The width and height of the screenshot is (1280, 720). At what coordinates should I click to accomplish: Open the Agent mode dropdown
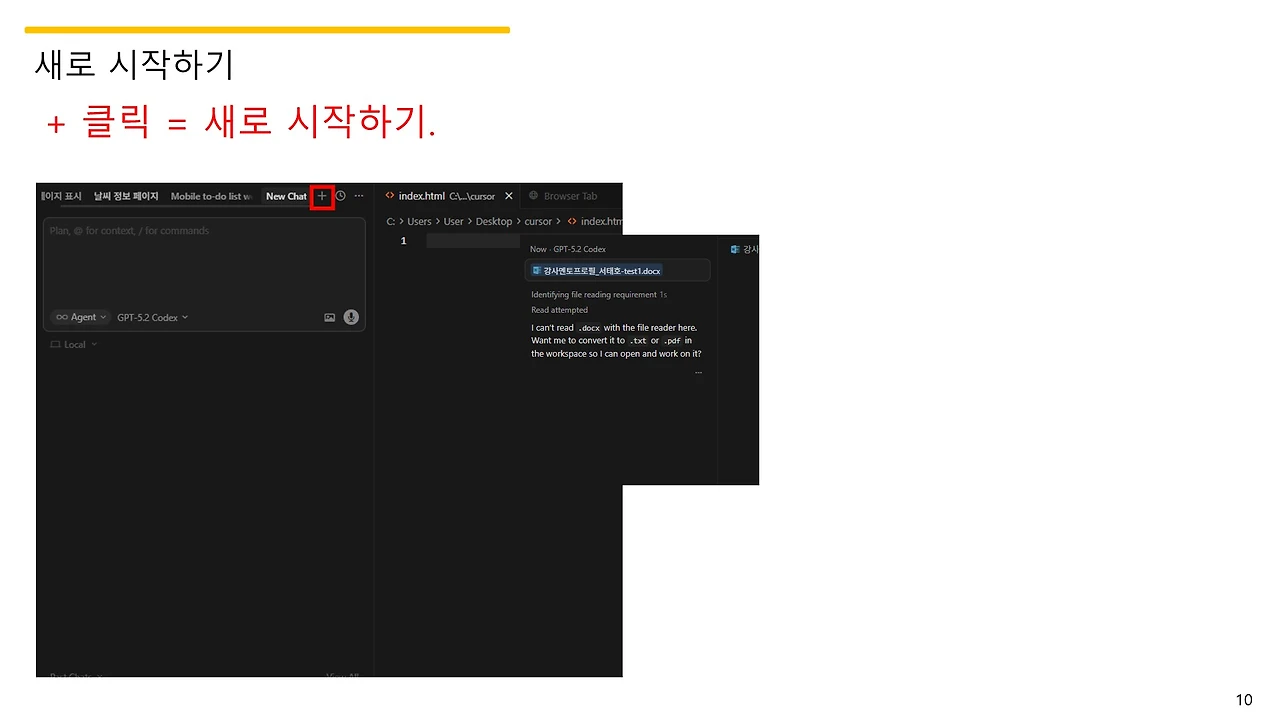82,317
